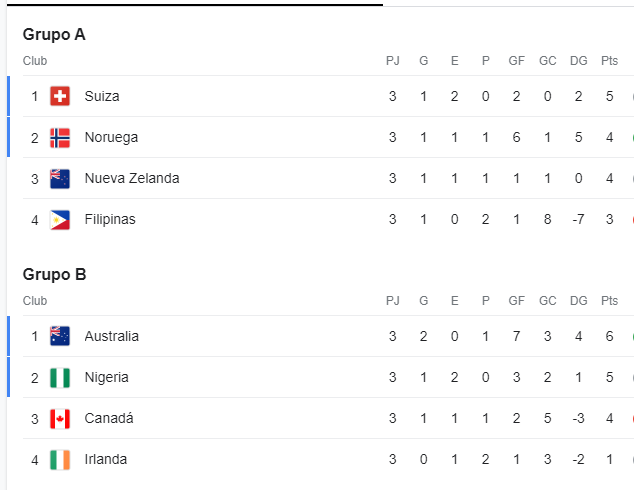Open the Irlanda team link
The image size is (634, 490).
coord(106,459)
